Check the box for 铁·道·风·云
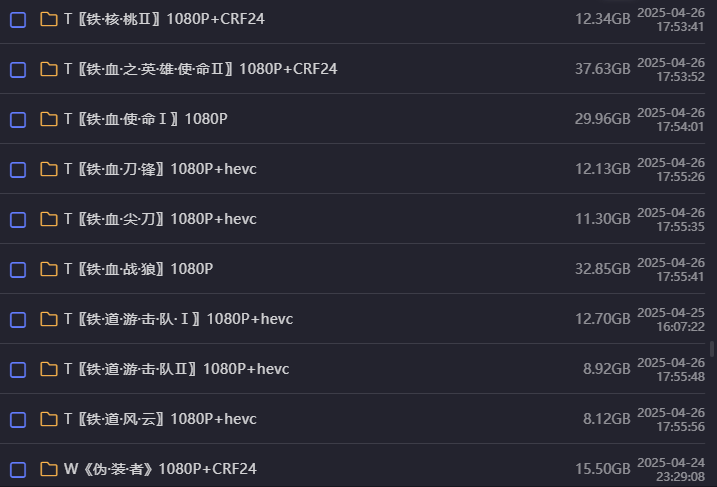Screen dimensions: 717x487 18,420
